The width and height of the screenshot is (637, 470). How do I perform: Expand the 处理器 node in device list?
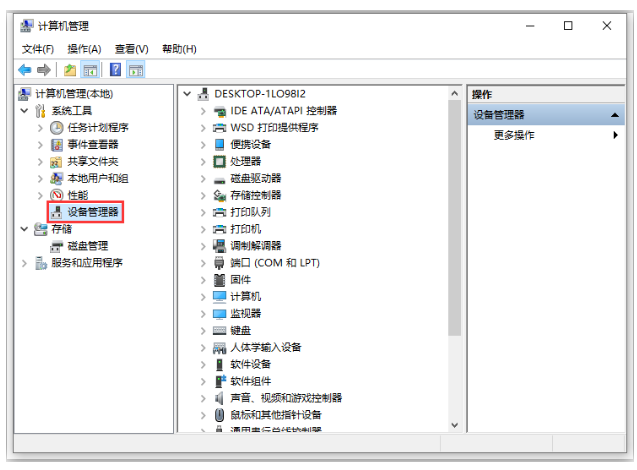click(x=203, y=161)
